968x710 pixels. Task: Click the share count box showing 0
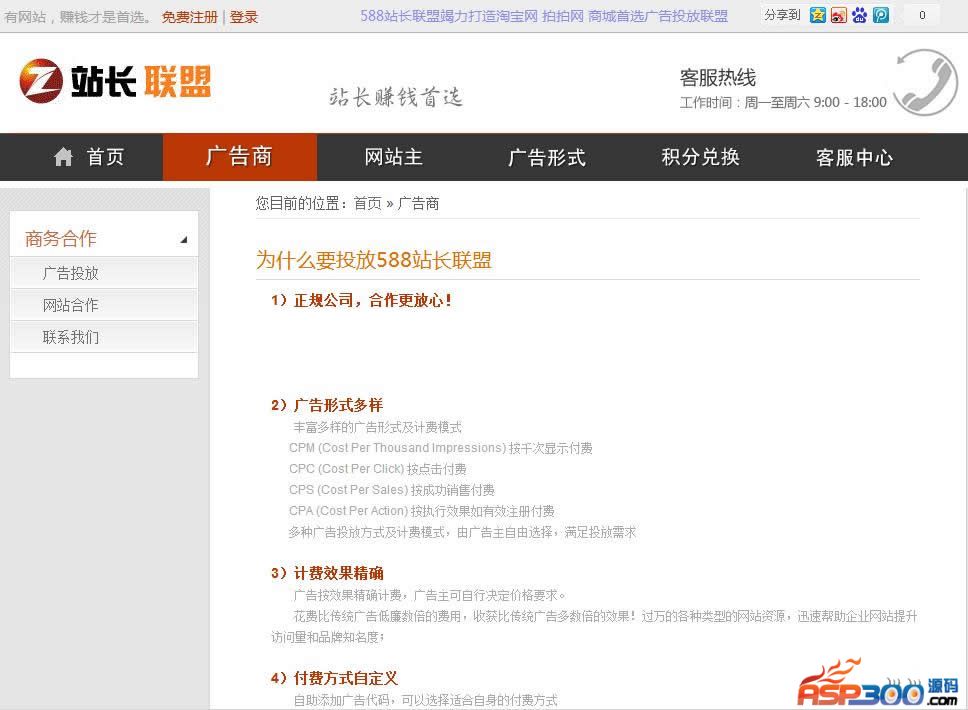(x=922, y=15)
